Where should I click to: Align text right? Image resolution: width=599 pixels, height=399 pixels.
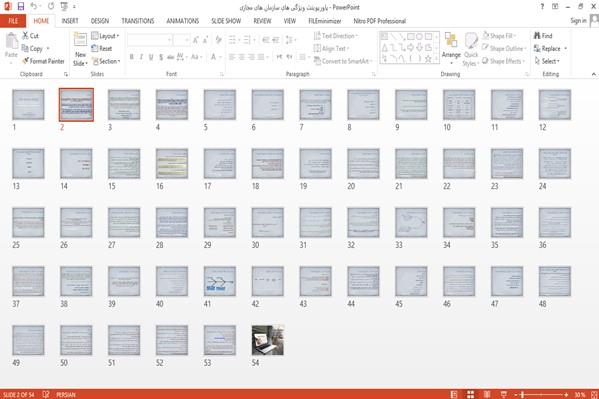coord(251,57)
